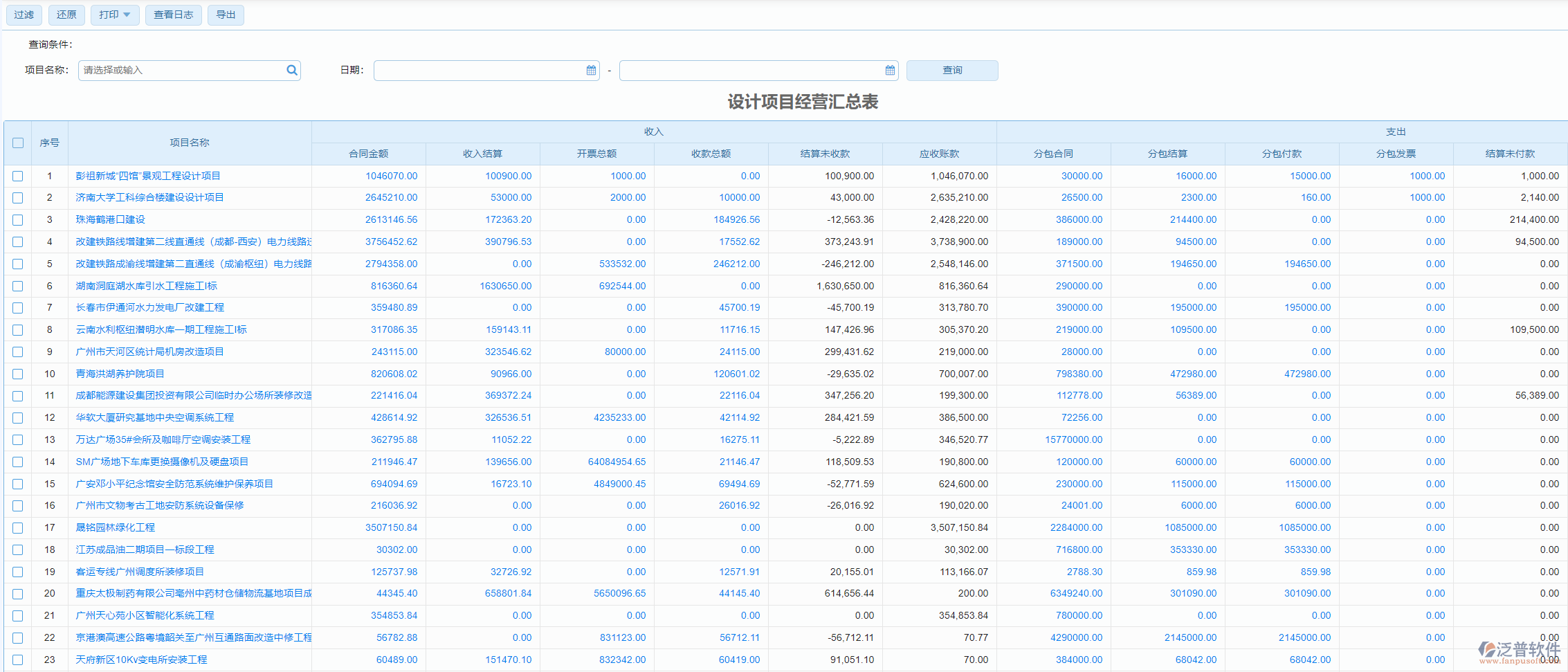Click the 分包合同 column header
The image size is (1568, 672).
pos(1053,154)
